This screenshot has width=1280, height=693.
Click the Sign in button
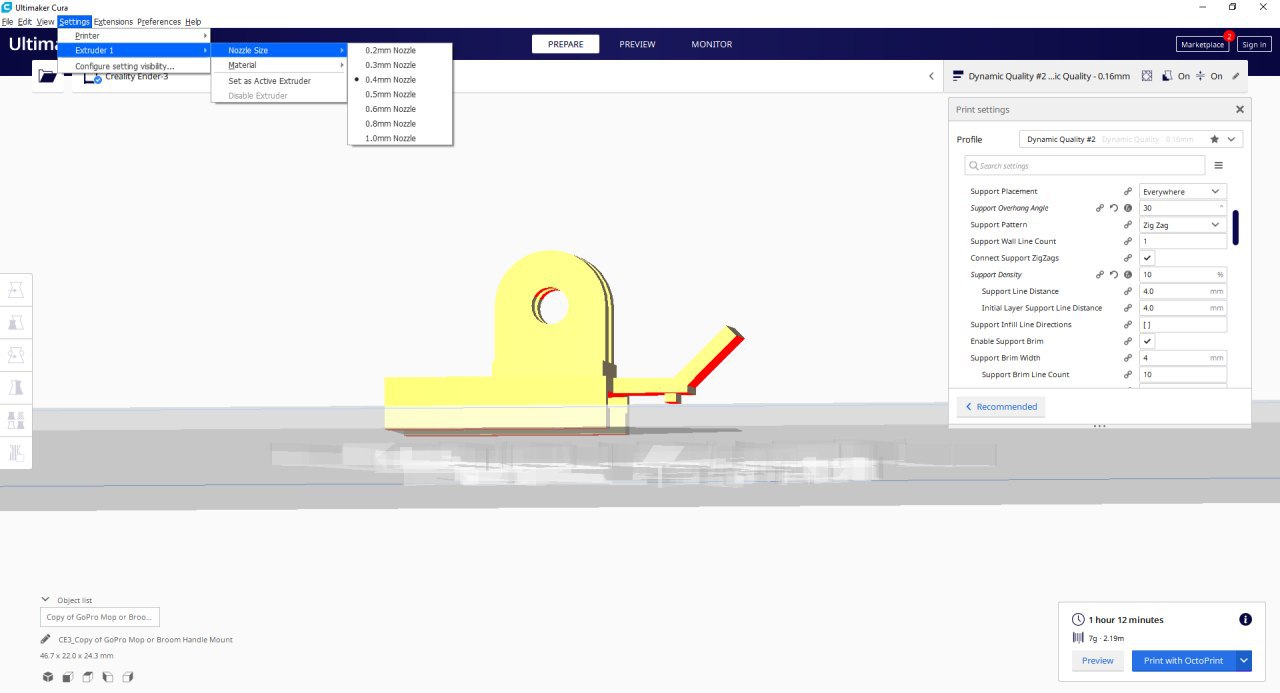tap(1254, 44)
